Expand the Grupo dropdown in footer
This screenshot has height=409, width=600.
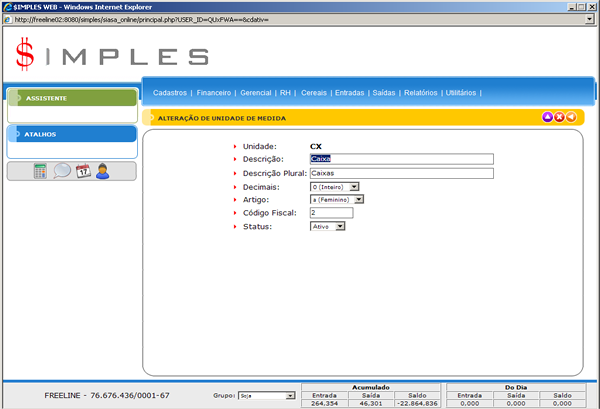291,396
